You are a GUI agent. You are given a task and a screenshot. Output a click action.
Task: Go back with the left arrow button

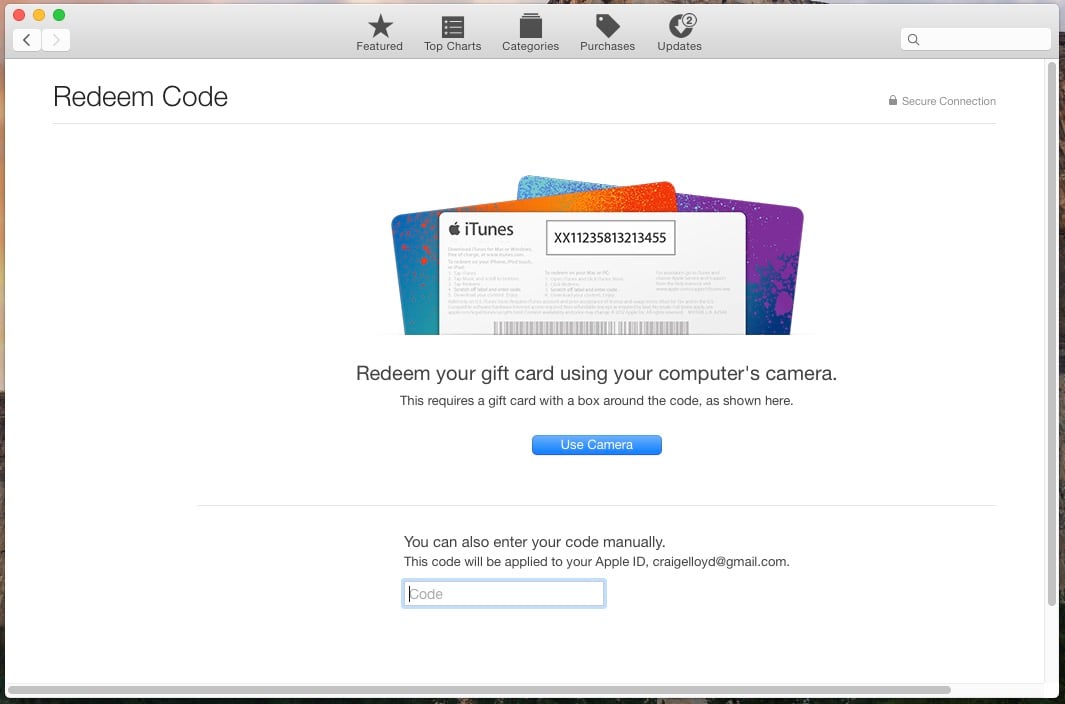(x=26, y=40)
